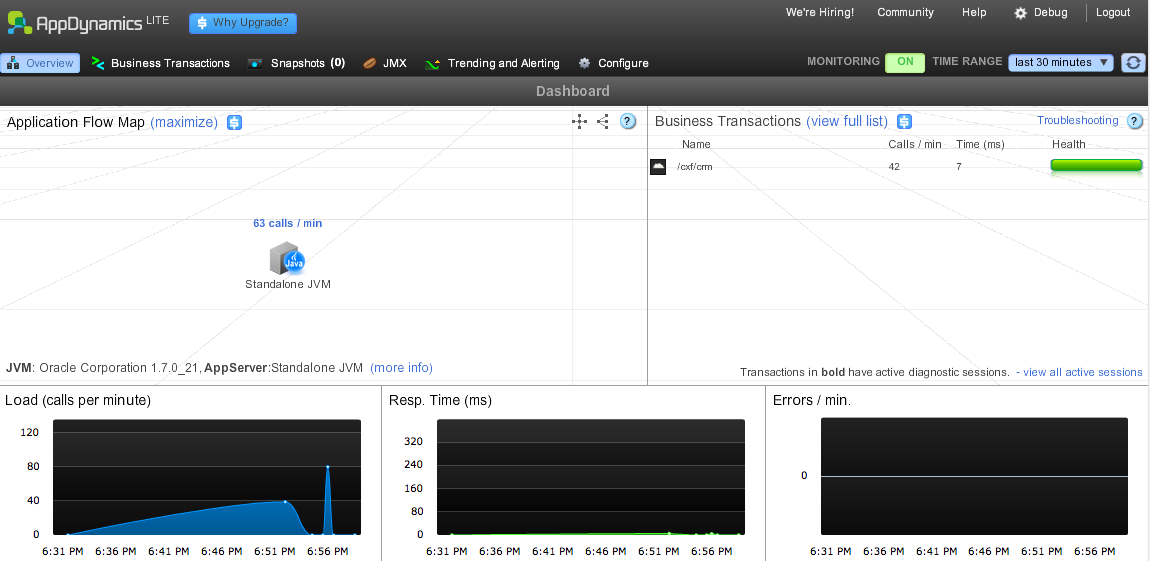This screenshot has width=1150, height=561.
Task: Click the Resp. Time chart
Action: (x=590, y=477)
